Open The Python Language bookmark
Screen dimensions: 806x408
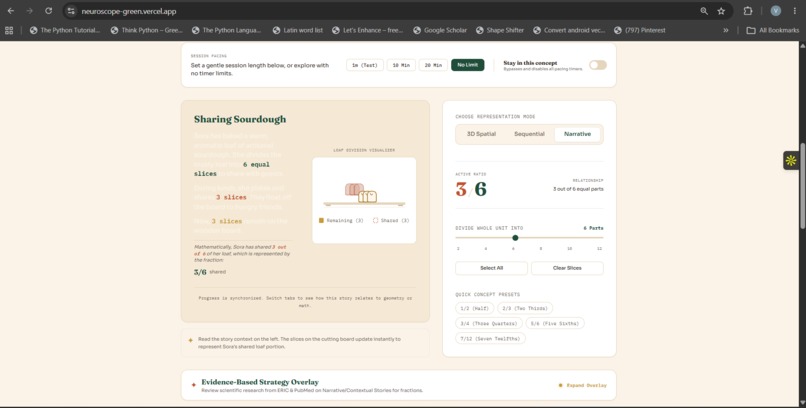[x=227, y=30]
